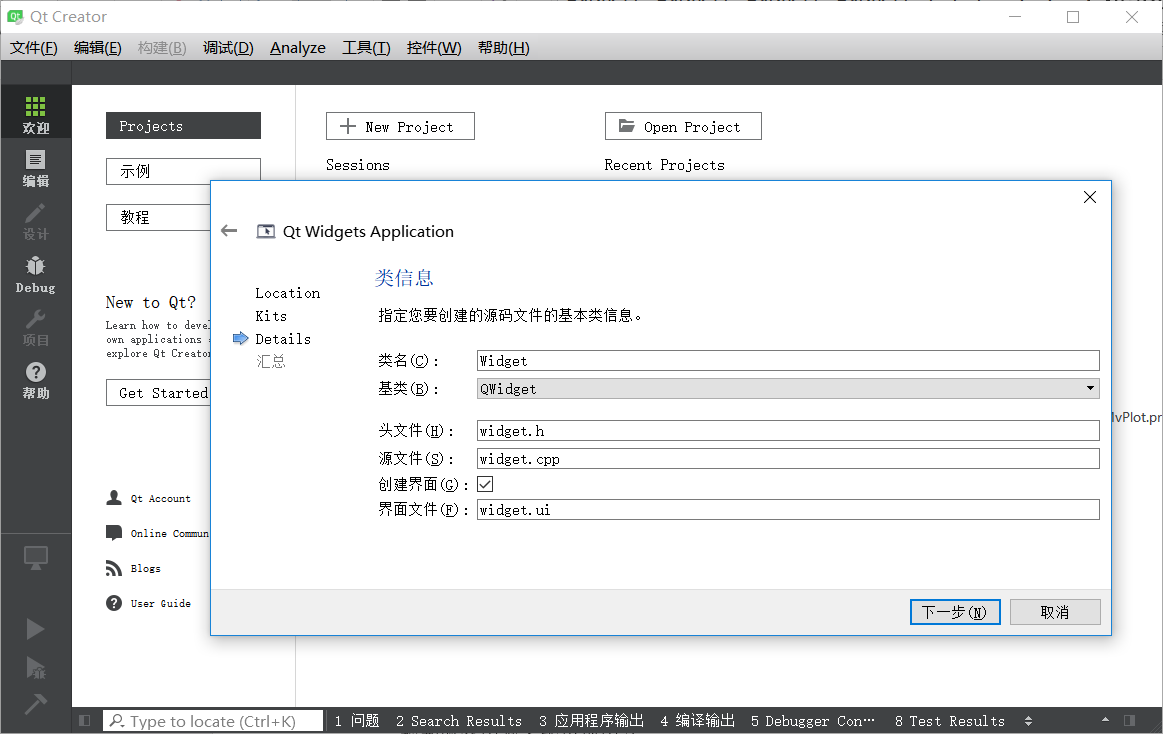Image resolution: width=1163 pixels, height=734 pixels.
Task: Click the 类名 Widget class name field
Action: coord(788,361)
